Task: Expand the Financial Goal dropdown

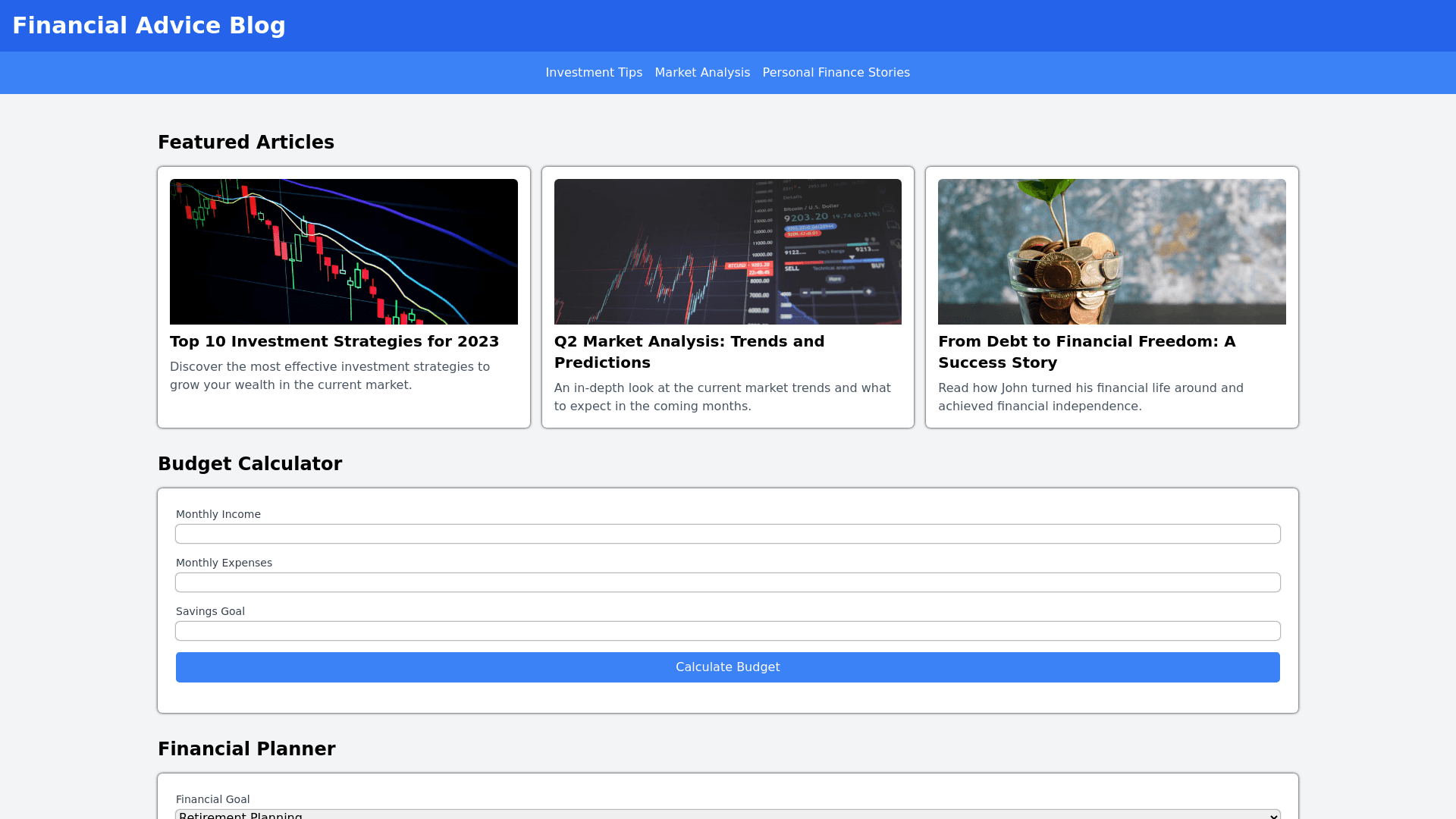Action: (727, 814)
